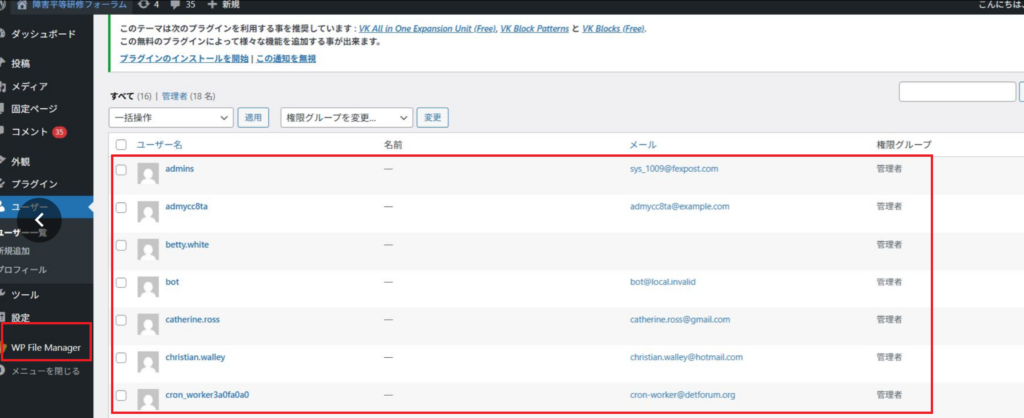Open username link cron_worker3a0fa0a0

coord(208,394)
